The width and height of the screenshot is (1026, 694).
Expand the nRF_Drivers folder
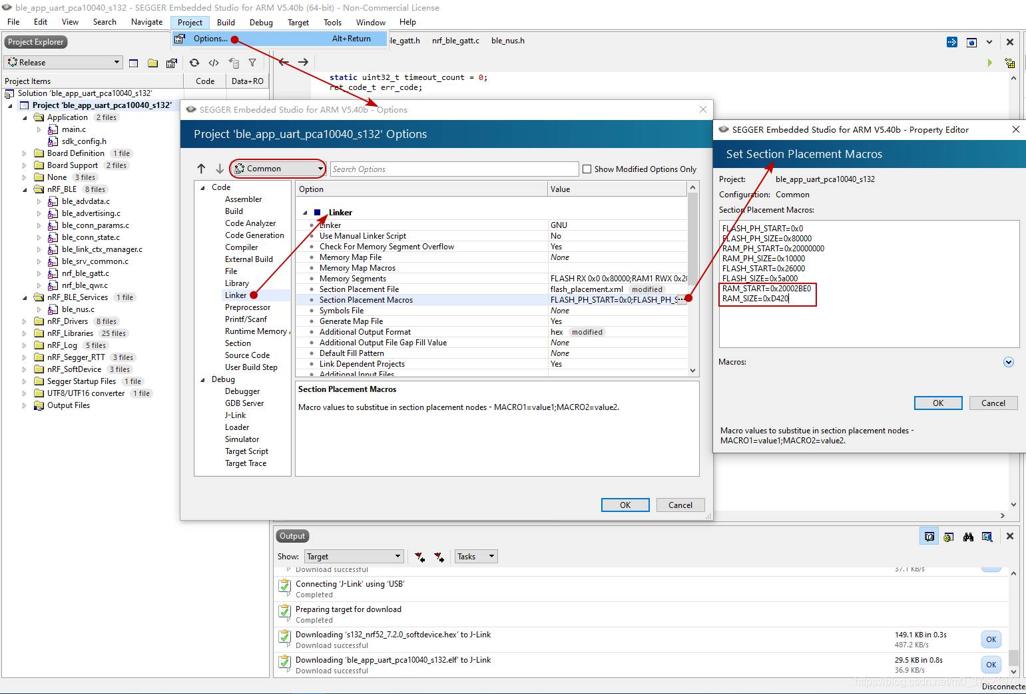(25, 322)
